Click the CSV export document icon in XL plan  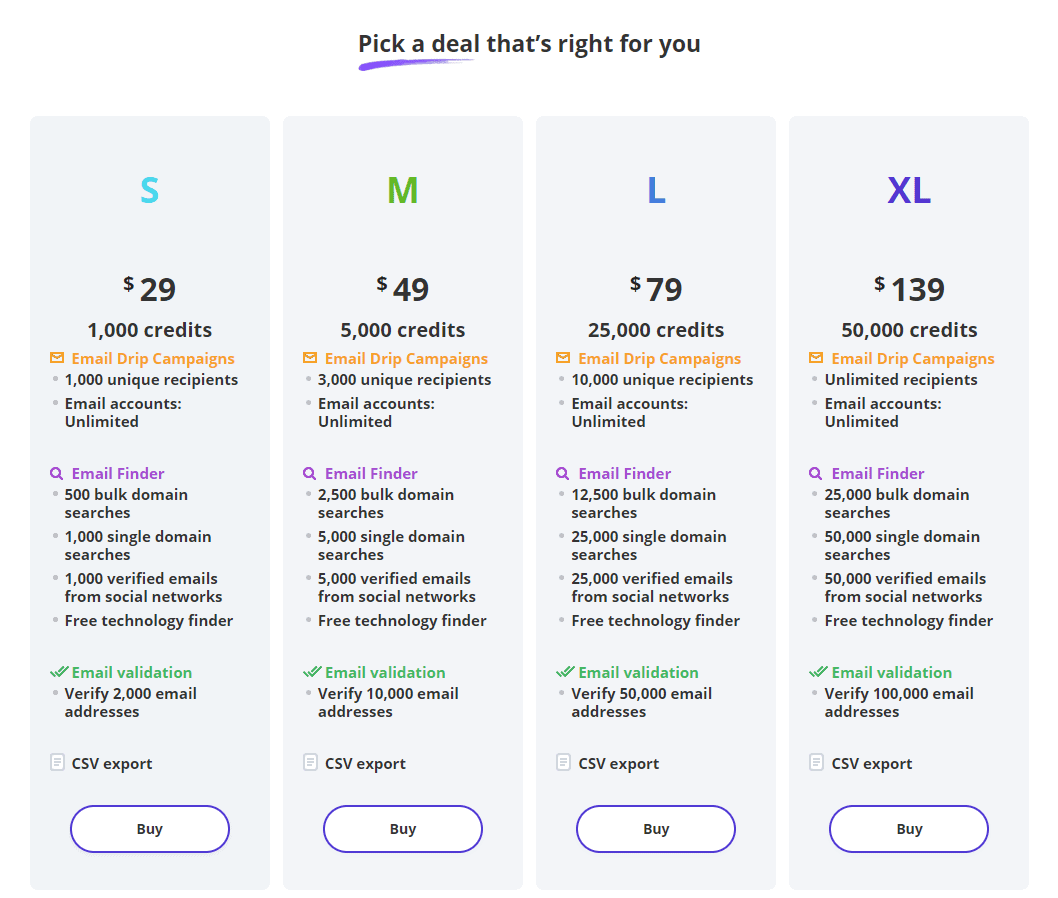click(816, 762)
